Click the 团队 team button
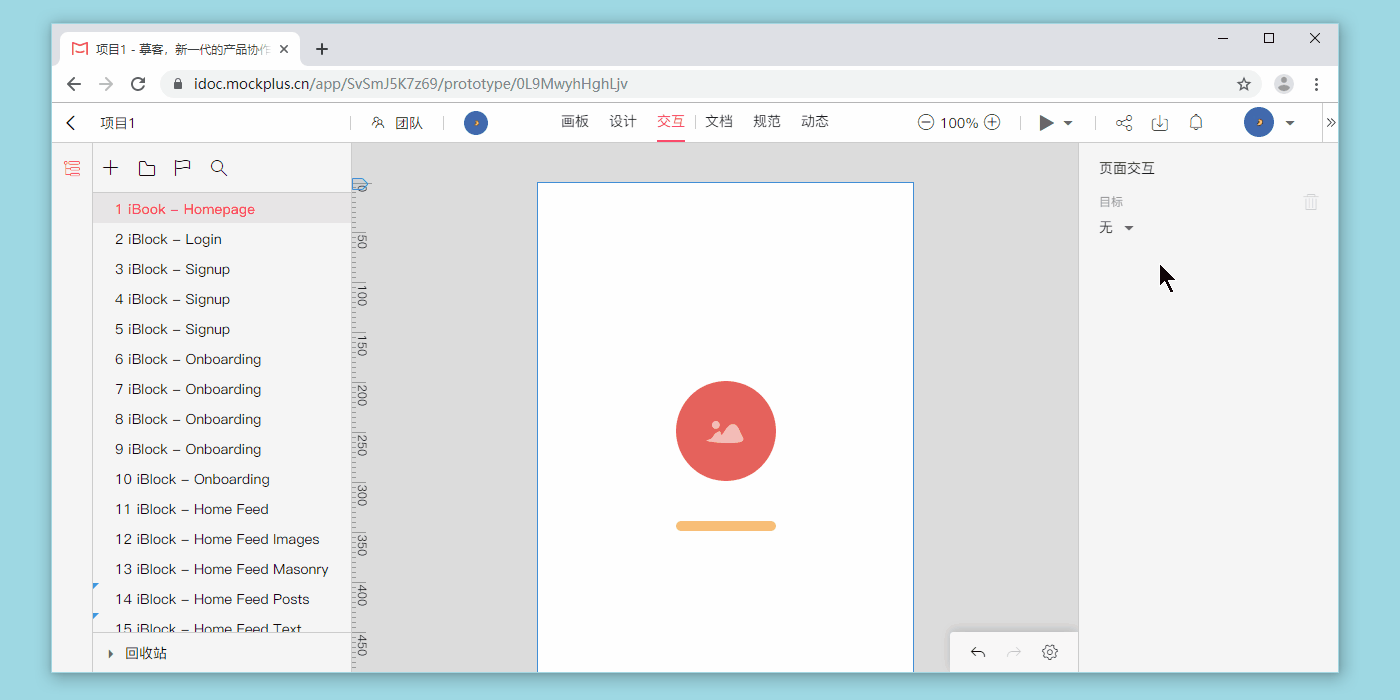 [x=397, y=123]
